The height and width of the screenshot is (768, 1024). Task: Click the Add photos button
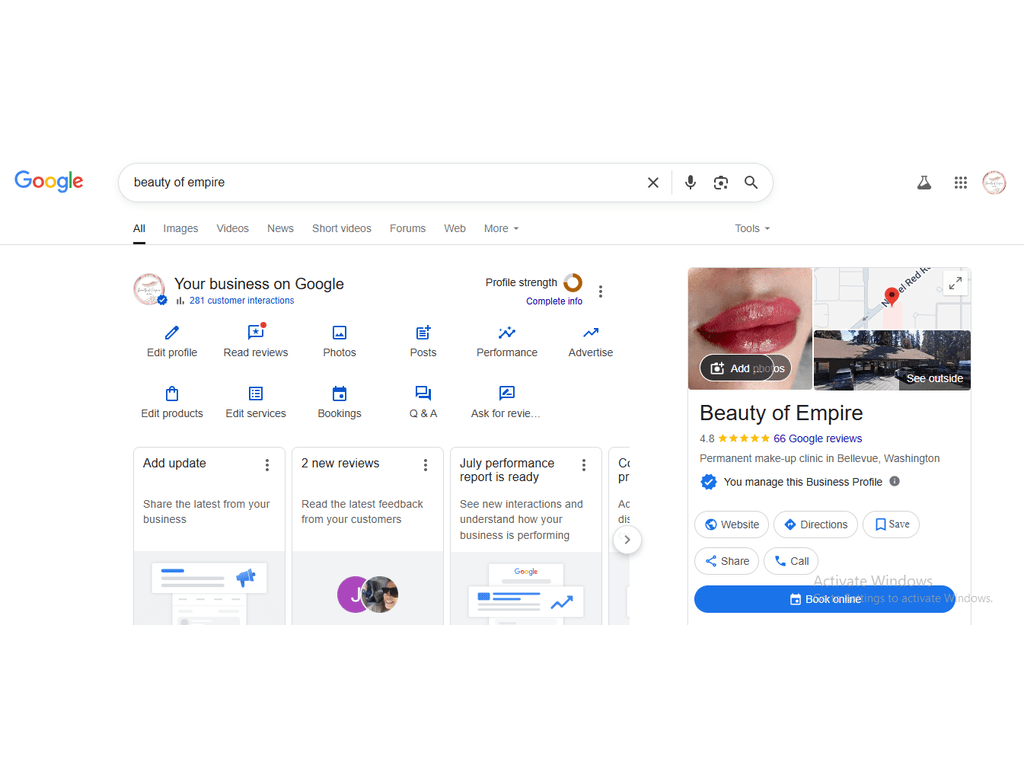[746, 368]
